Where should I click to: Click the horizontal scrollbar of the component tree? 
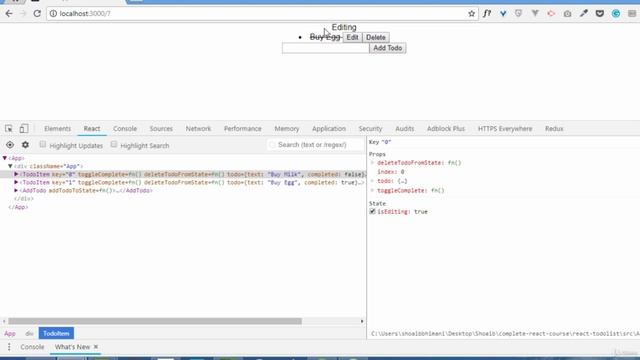click(x=155, y=321)
